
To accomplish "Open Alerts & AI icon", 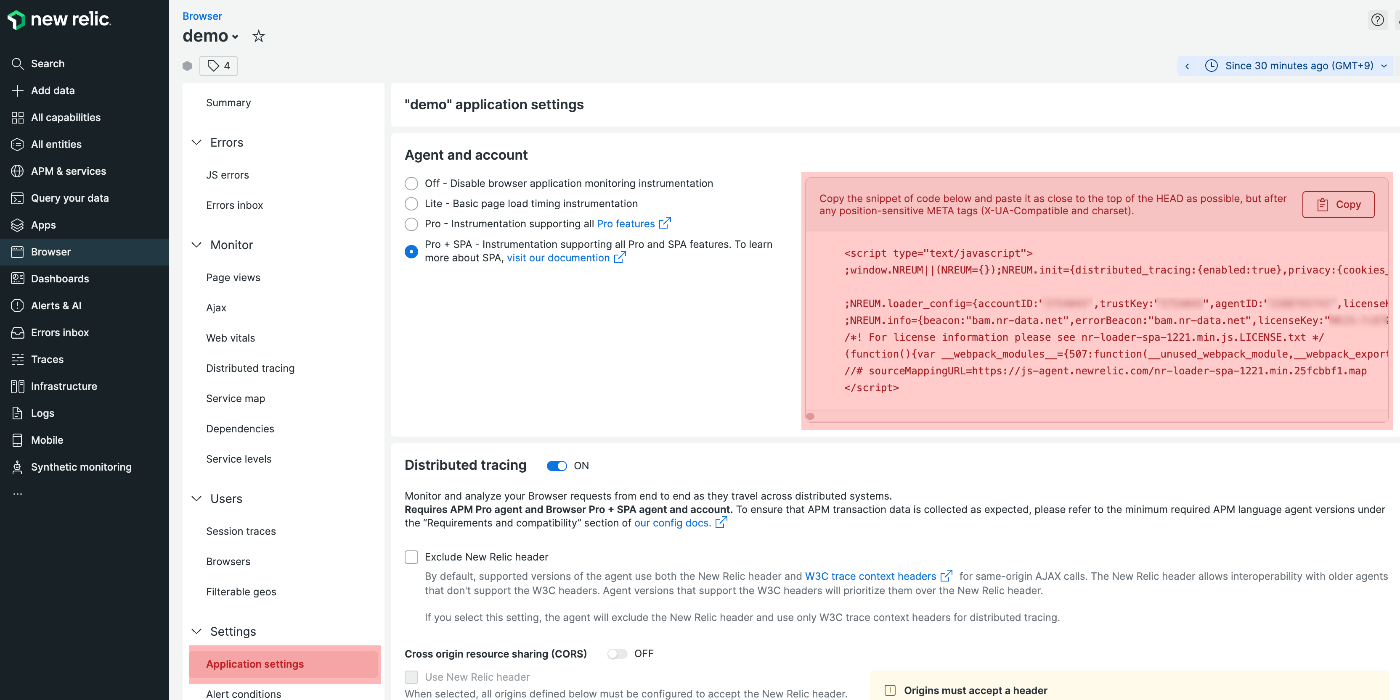I will [17, 306].
